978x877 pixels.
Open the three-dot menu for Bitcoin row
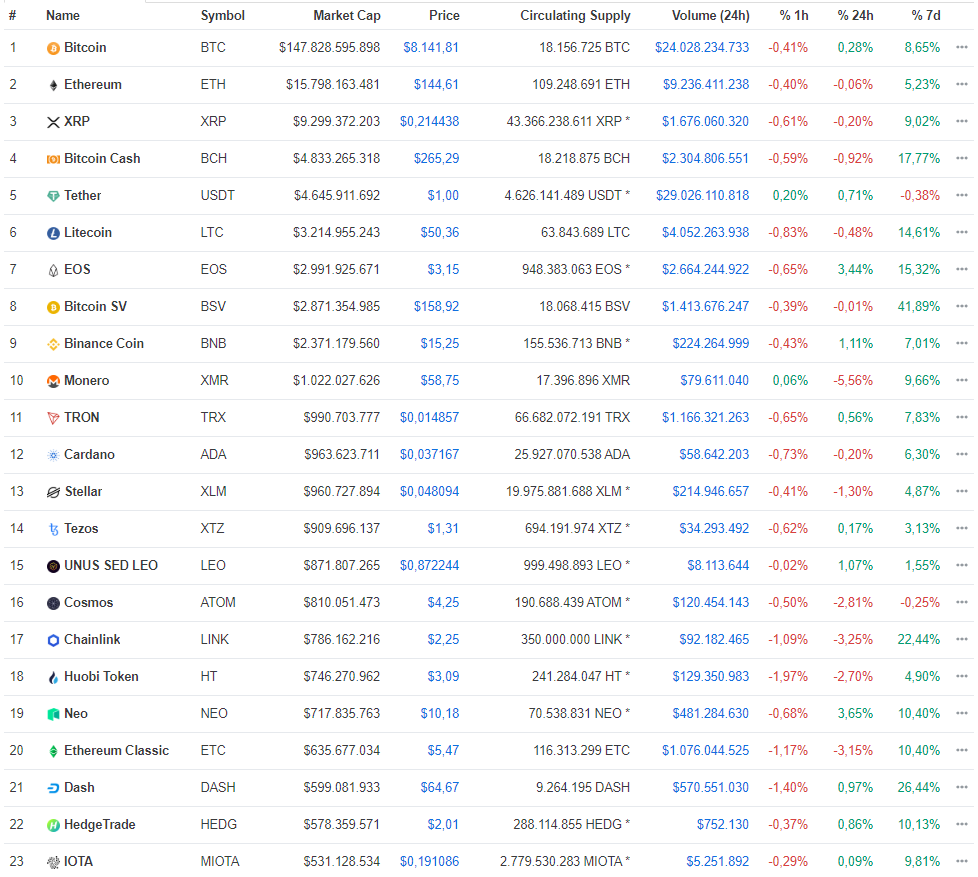click(961, 48)
